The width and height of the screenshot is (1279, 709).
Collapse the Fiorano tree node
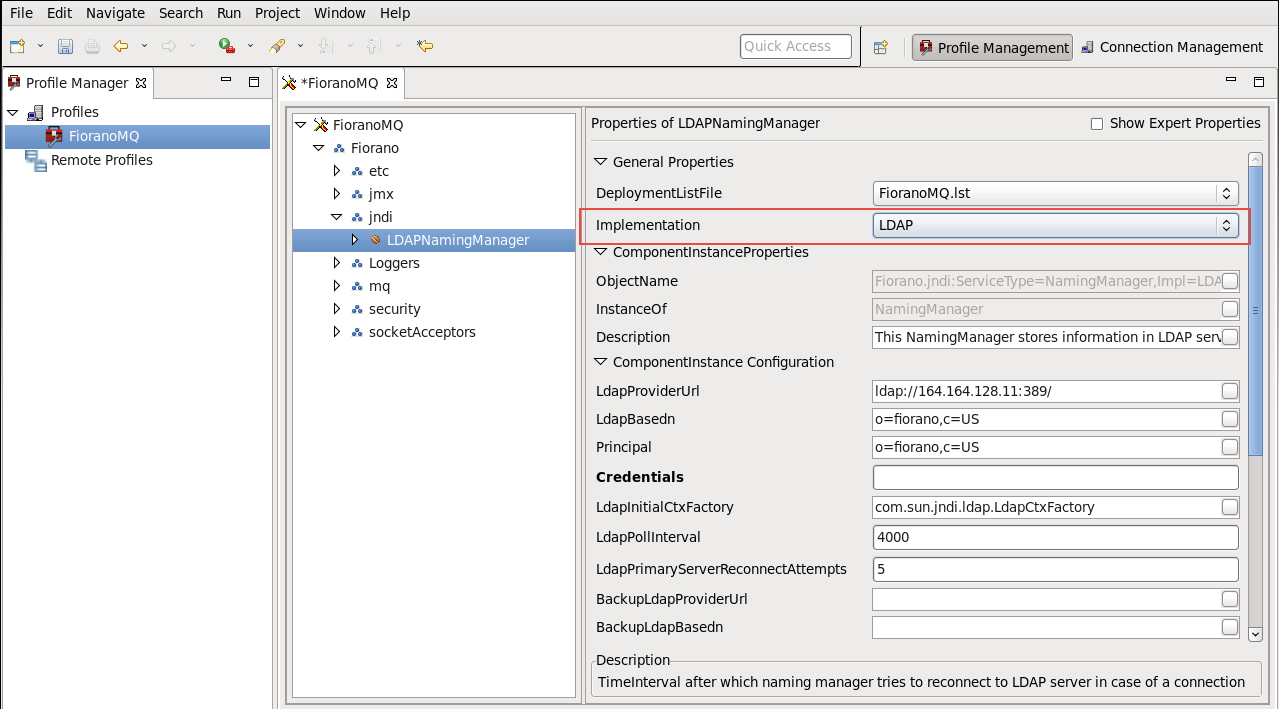click(x=319, y=148)
